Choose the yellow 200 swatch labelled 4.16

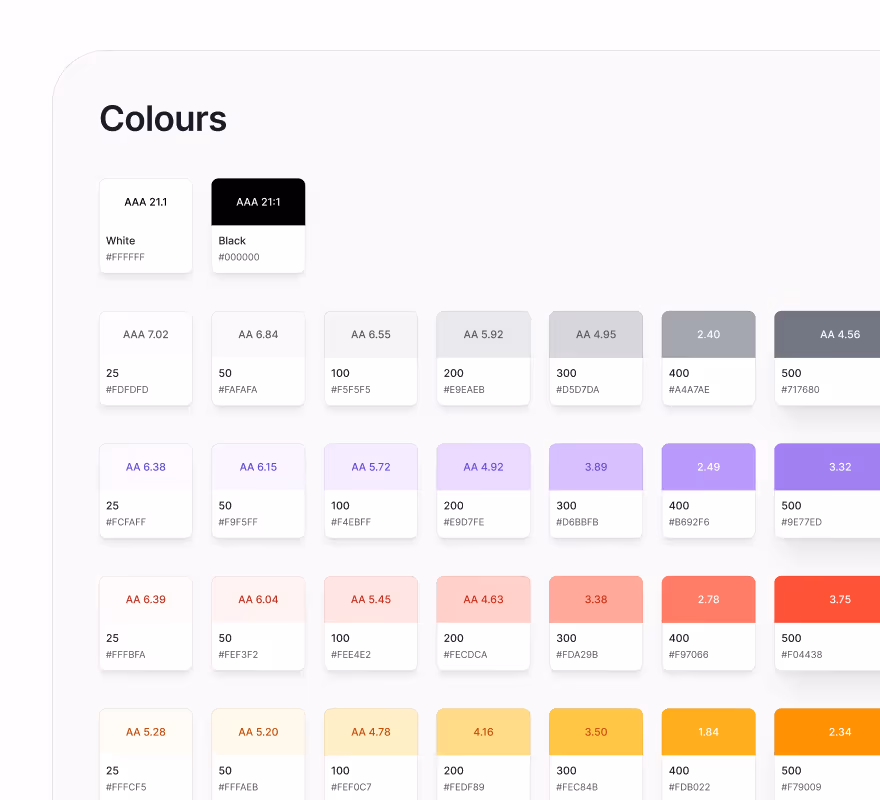pyautogui.click(x=484, y=754)
